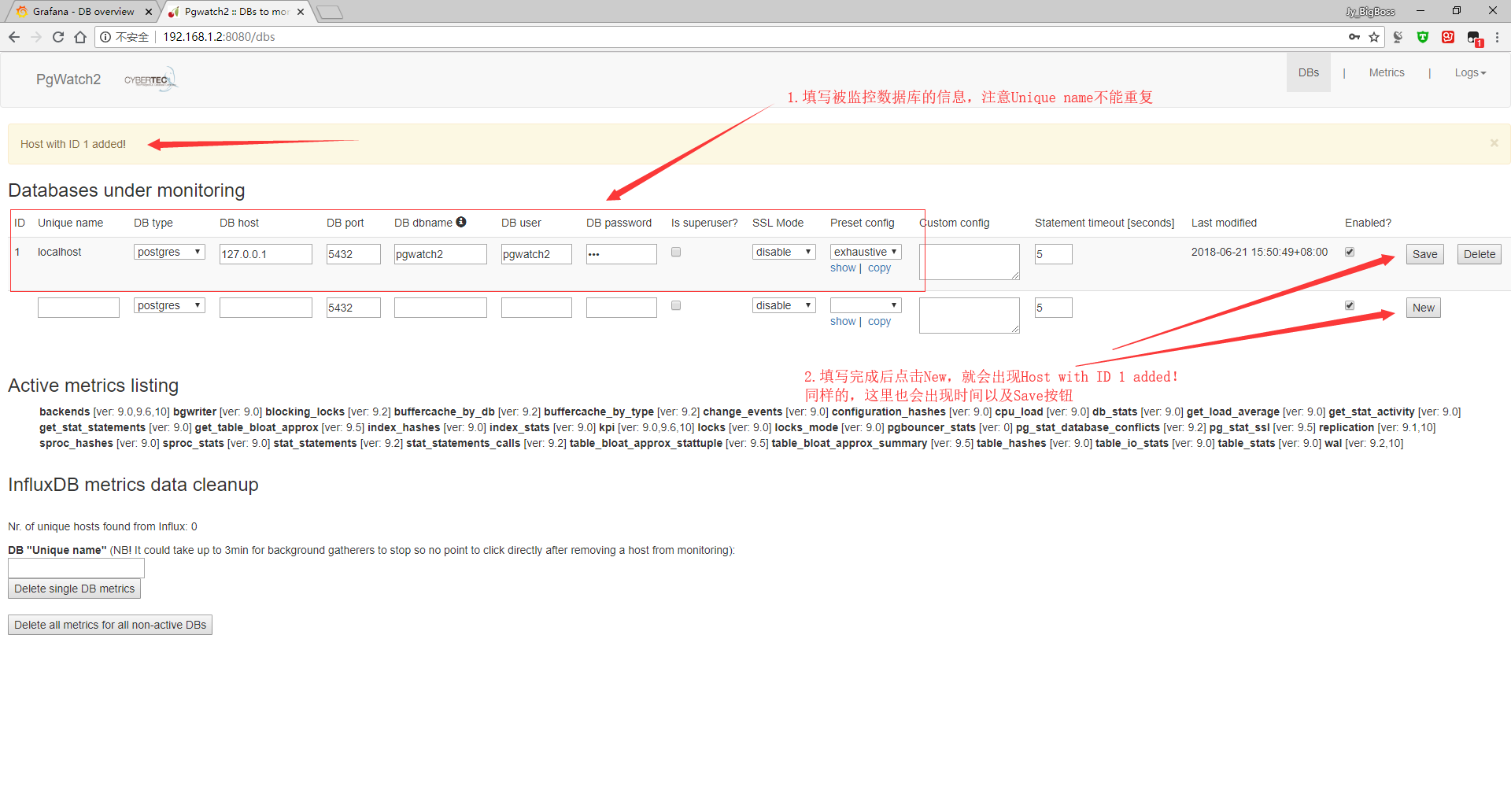Save the localhost database settings
The image size is (1511, 812).
click(1424, 253)
